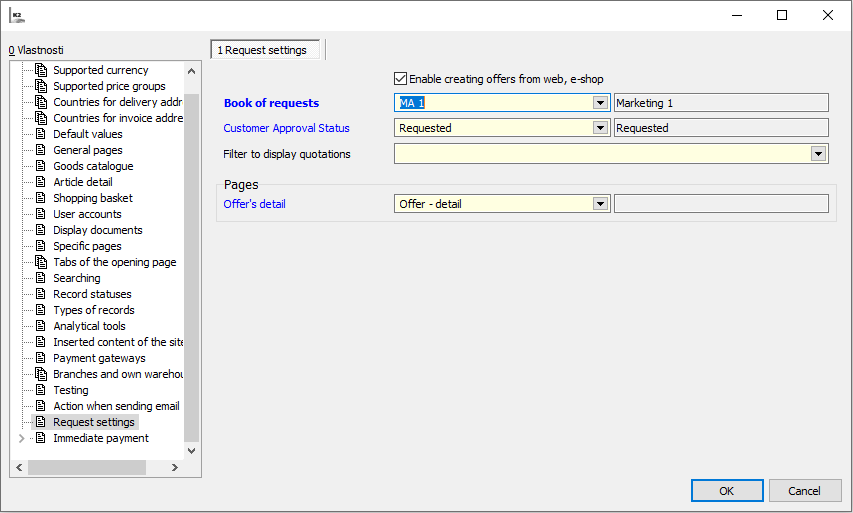Expand the Filter to display quotations dropdown
Screen dimensions: 853x513
(x=819, y=154)
